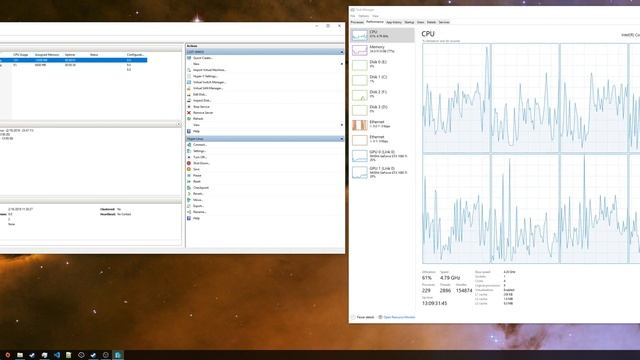The height and width of the screenshot is (360, 640).
Task: Click Uptime column header in VM list
Action: point(70,55)
